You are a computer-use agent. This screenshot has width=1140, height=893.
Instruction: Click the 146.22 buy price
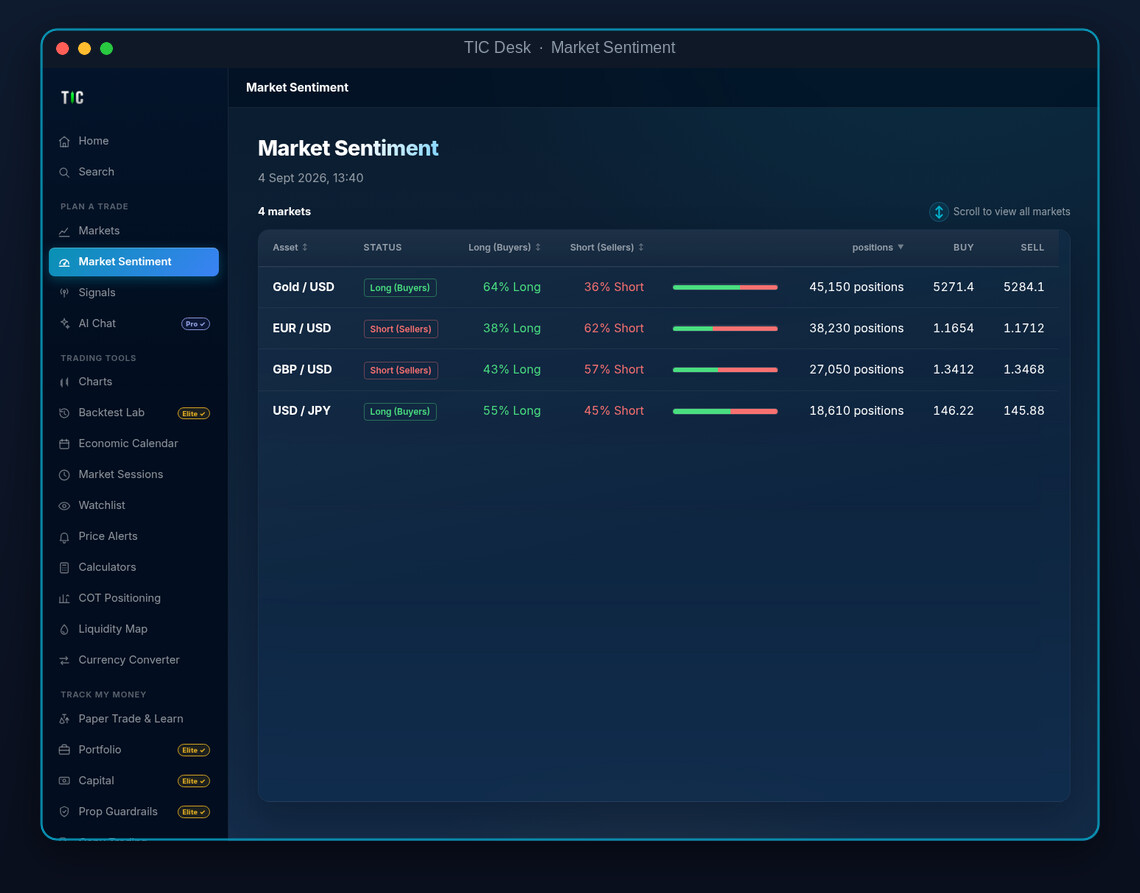(953, 411)
